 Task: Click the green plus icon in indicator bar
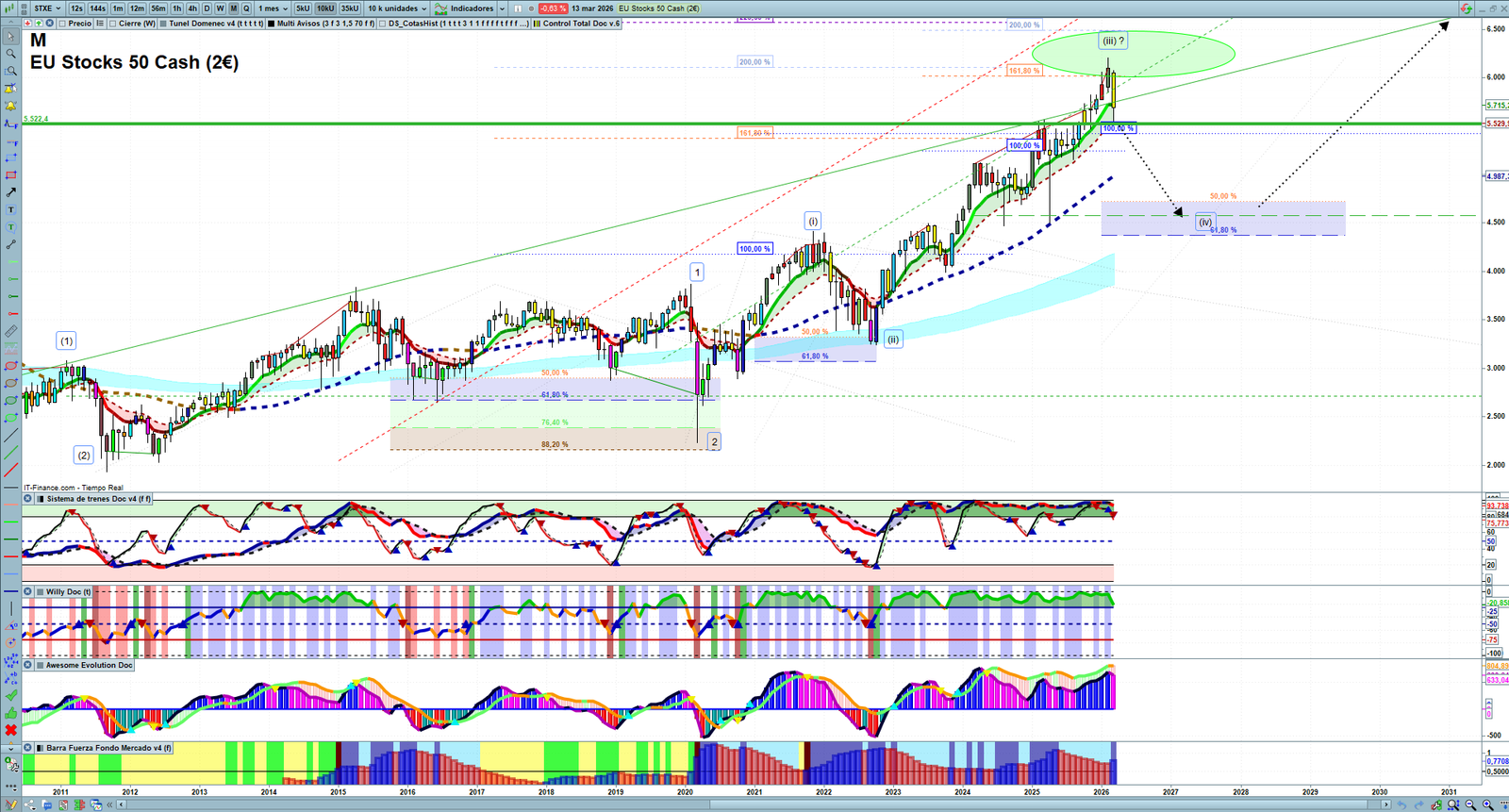coord(39,24)
